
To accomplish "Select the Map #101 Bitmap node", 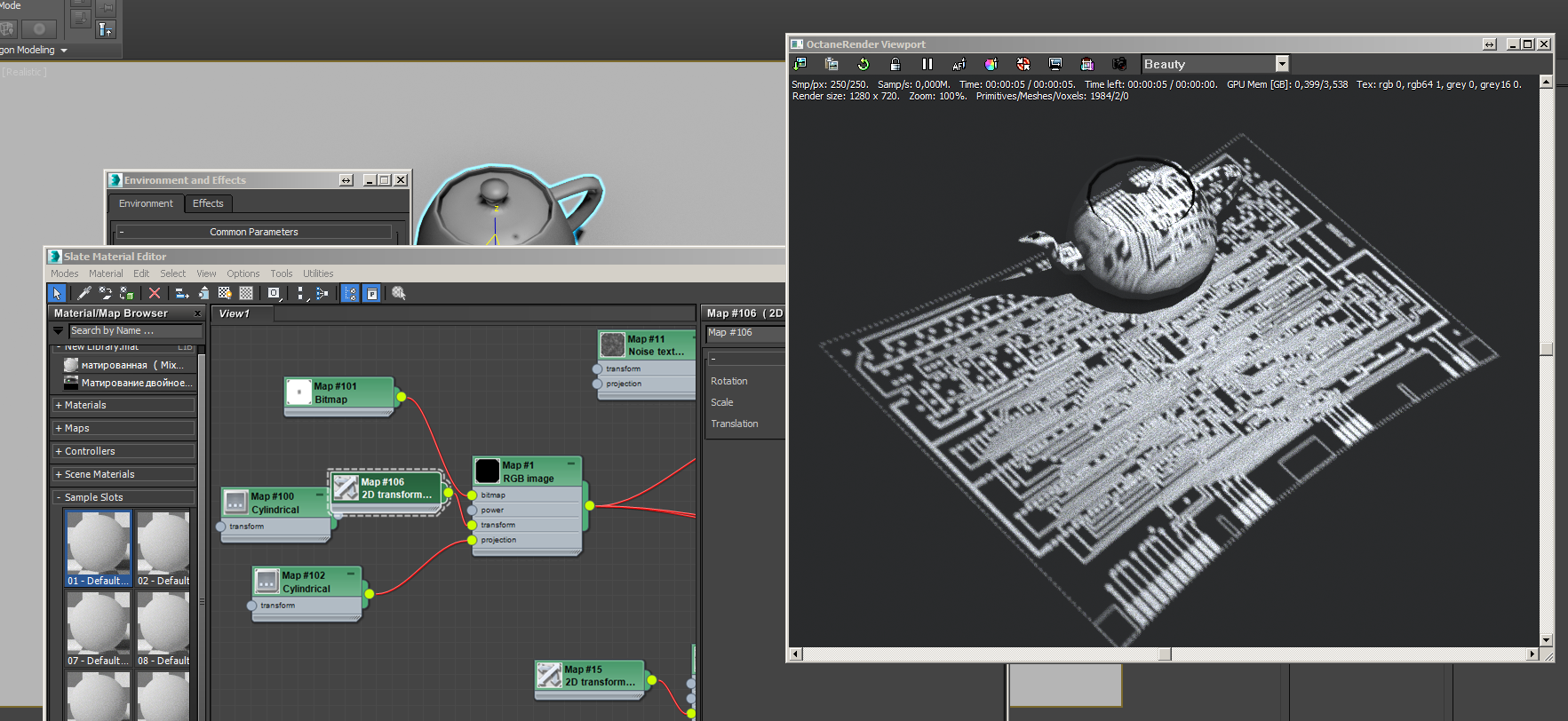I will 338,393.
